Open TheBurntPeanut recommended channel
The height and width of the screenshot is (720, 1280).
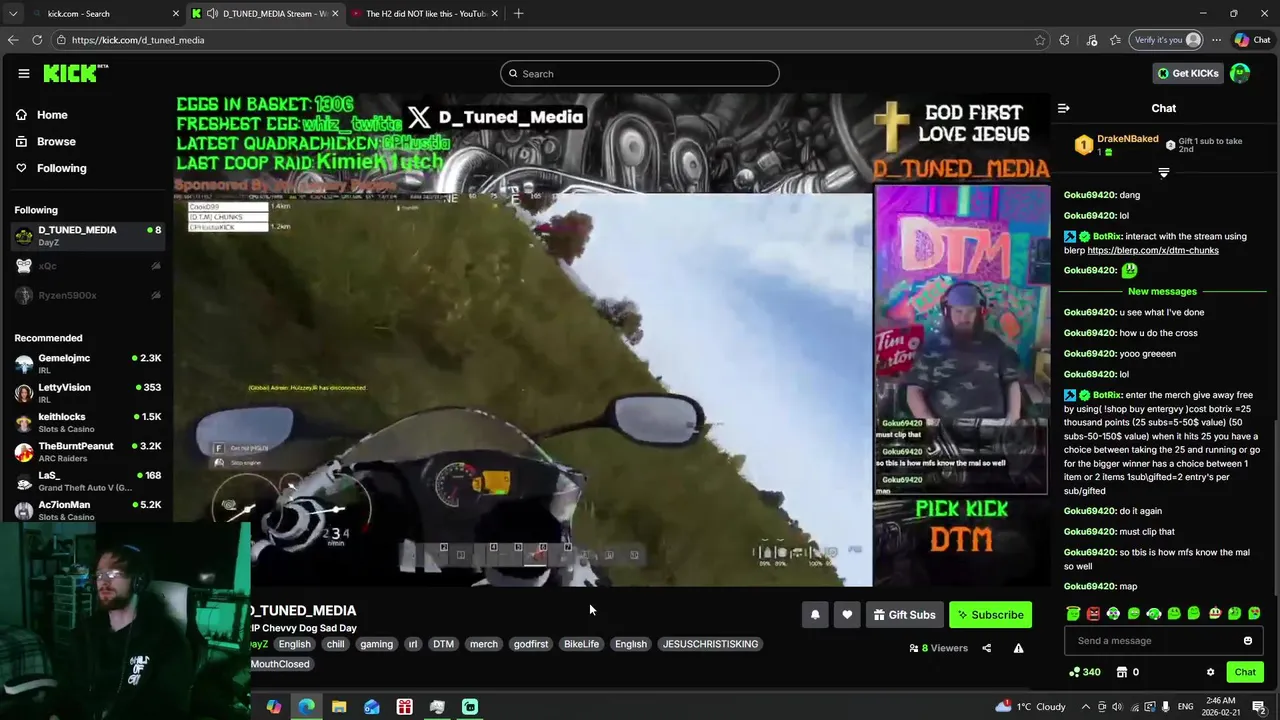coord(88,452)
